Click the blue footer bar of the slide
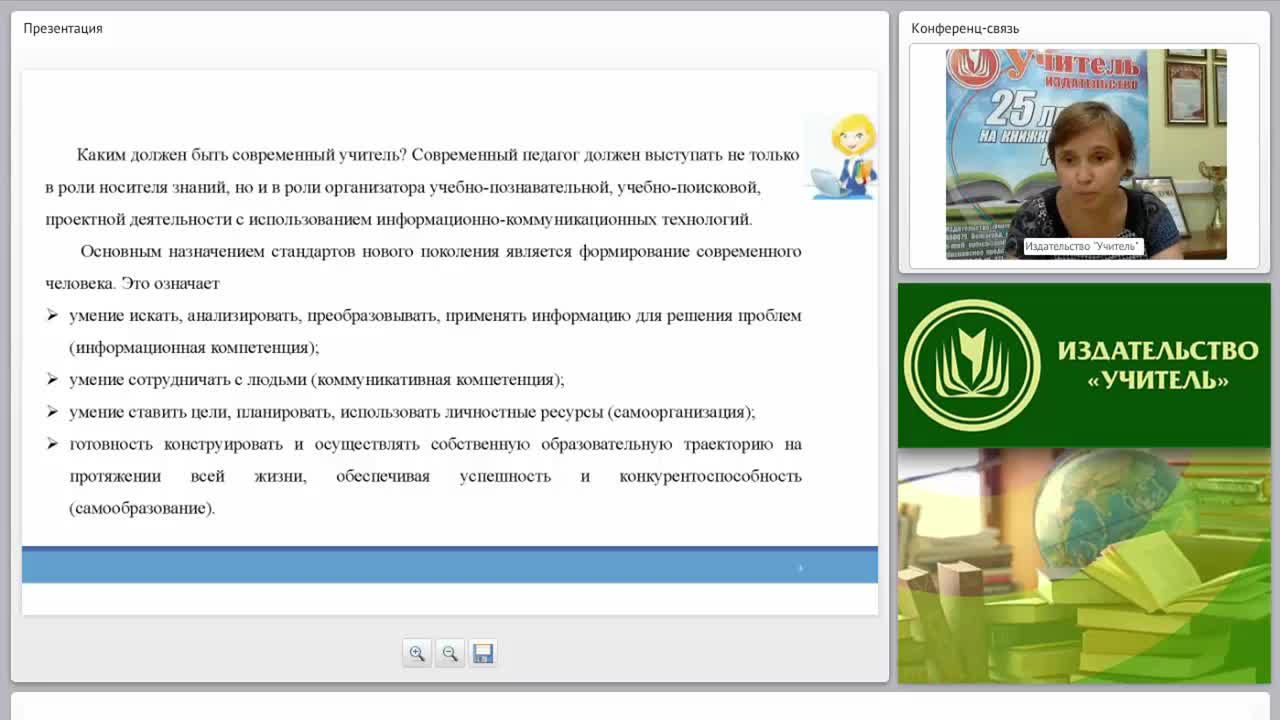Image resolution: width=1280 pixels, height=720 pixels. point(450,565)
